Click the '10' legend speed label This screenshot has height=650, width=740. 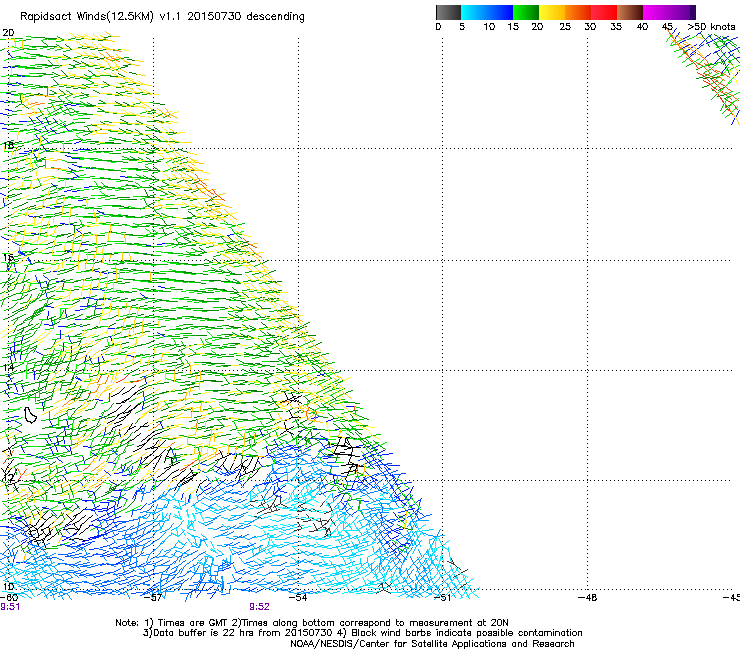click(x=489, y=27)
